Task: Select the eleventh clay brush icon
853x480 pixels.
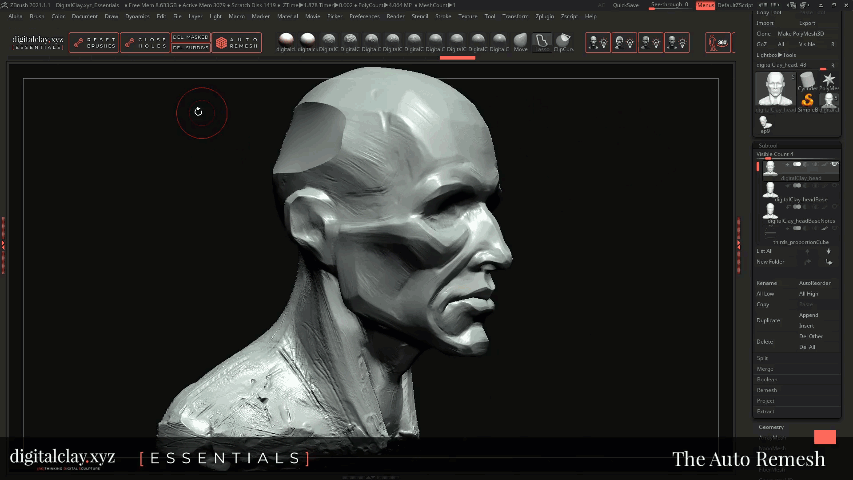Action: (x=499, y=40)
